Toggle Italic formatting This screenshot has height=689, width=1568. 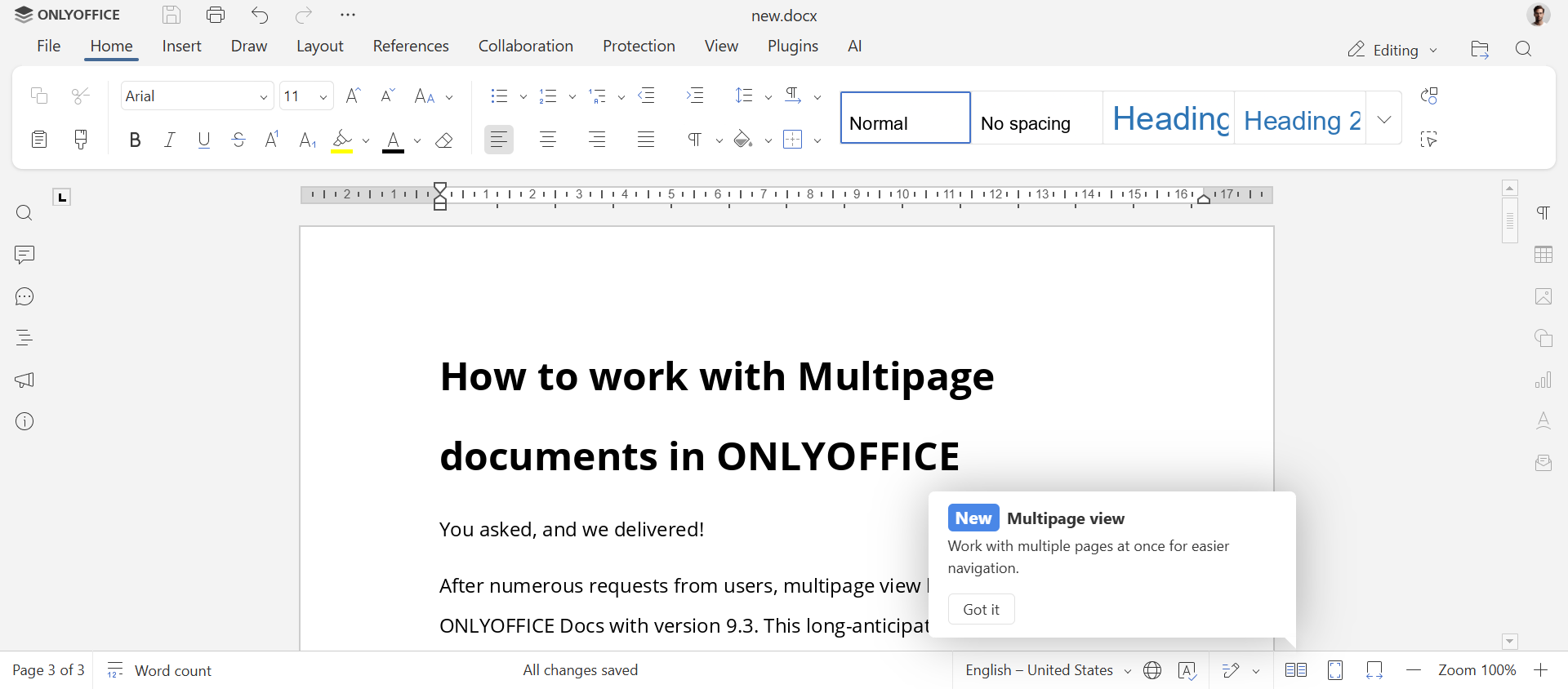[x=170, y=140]
